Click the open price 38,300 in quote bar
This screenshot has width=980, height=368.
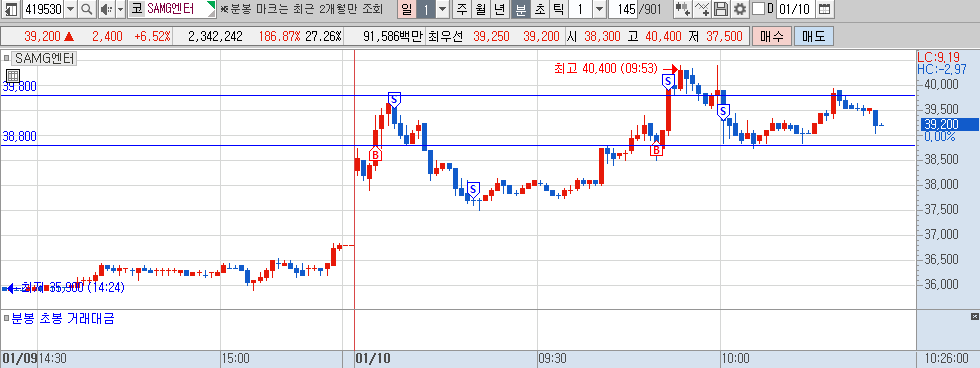[x=602, y=37]
